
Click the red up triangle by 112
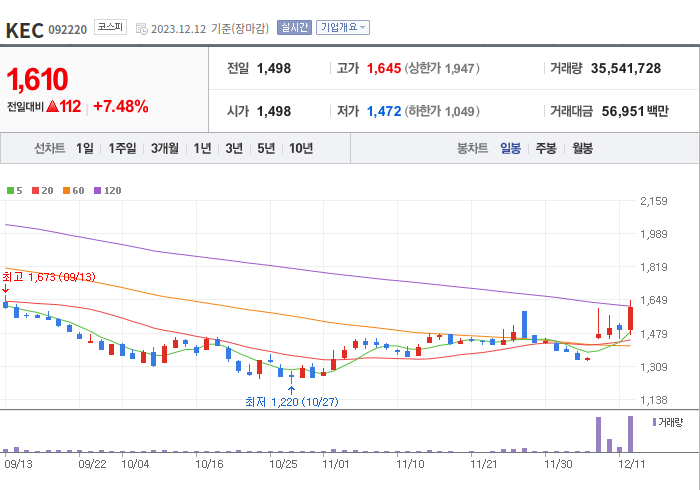[52, 106]
